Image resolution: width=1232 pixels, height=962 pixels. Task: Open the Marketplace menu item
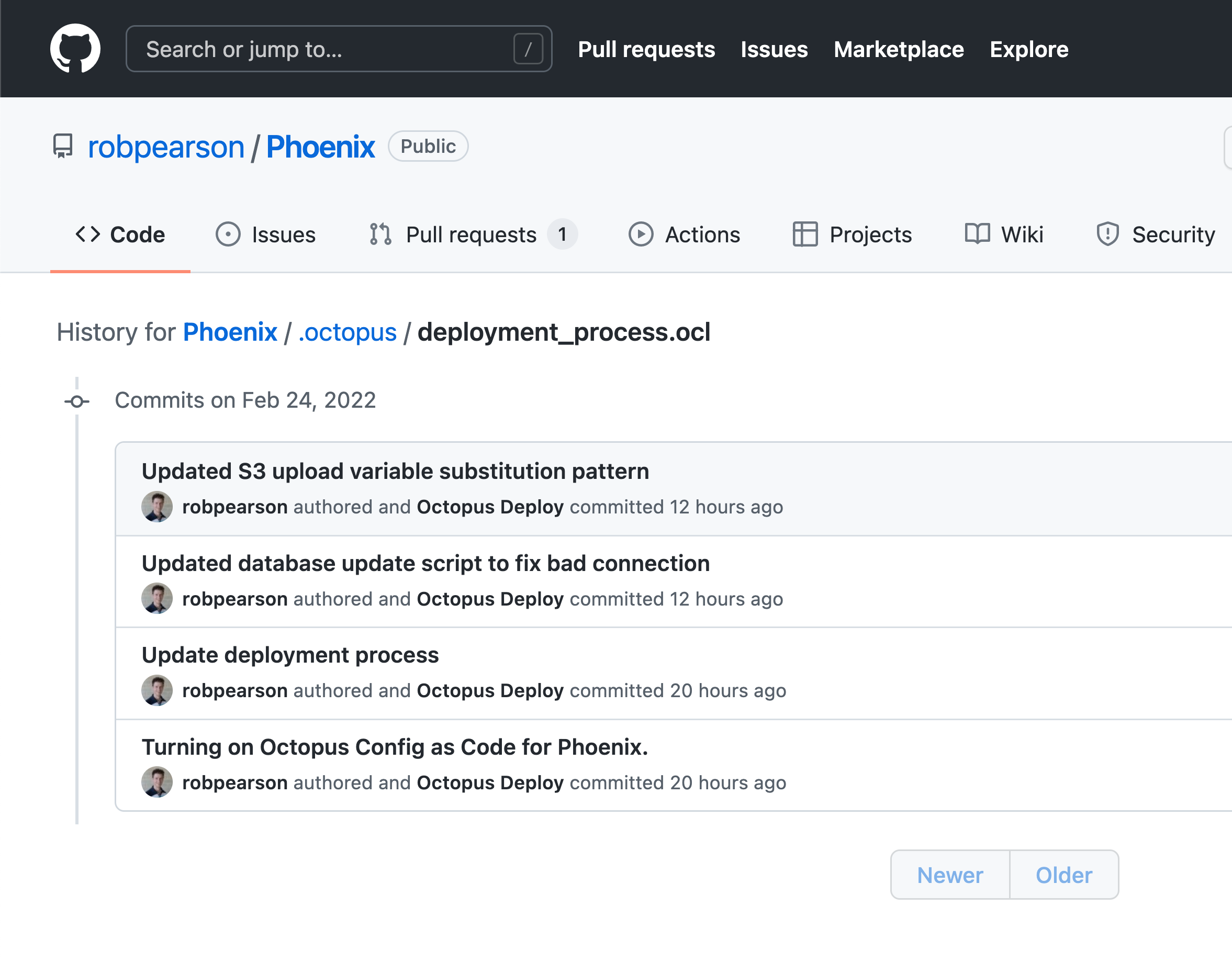899,50
